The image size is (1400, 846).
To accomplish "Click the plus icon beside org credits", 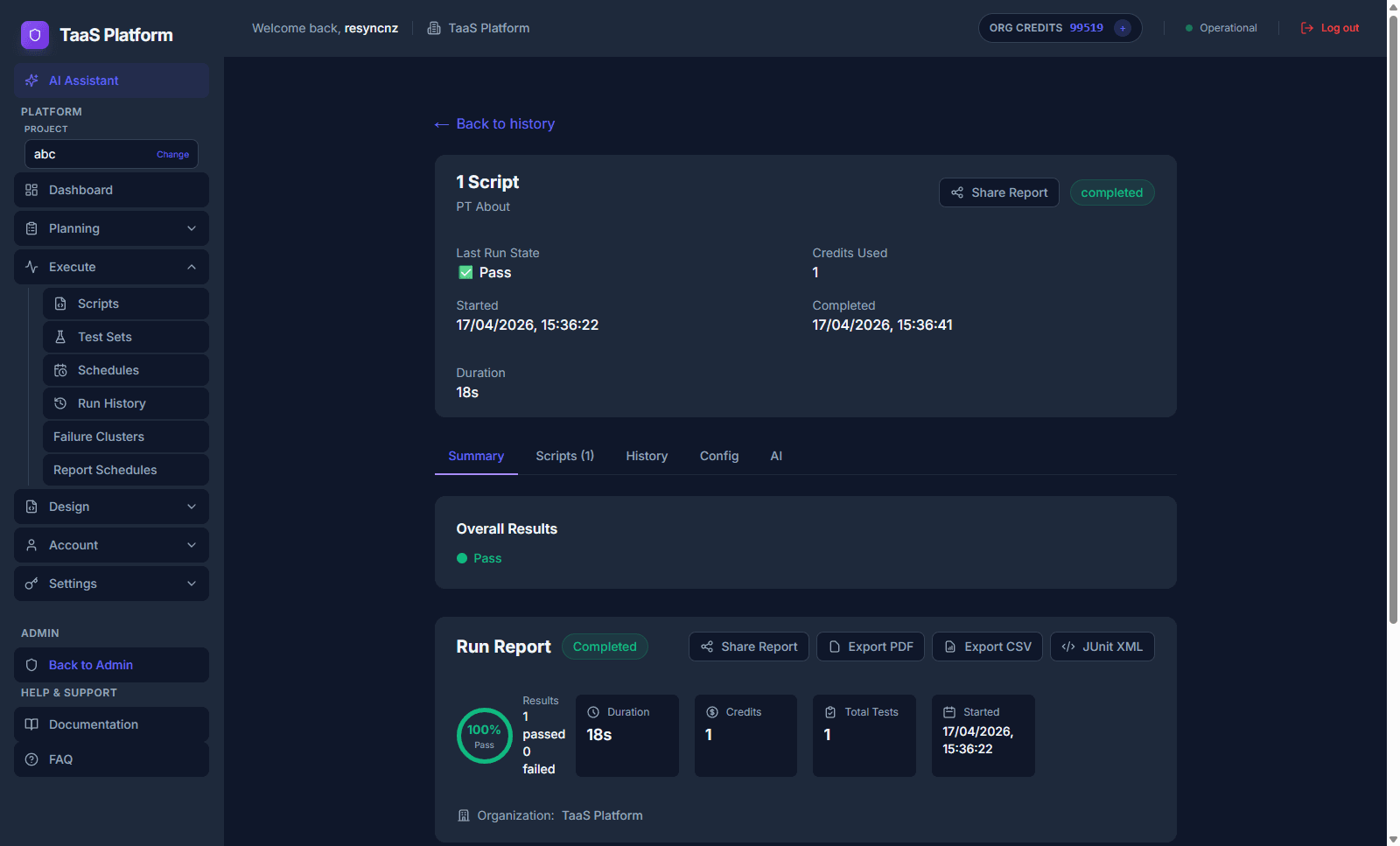I will coord(1123,28).
